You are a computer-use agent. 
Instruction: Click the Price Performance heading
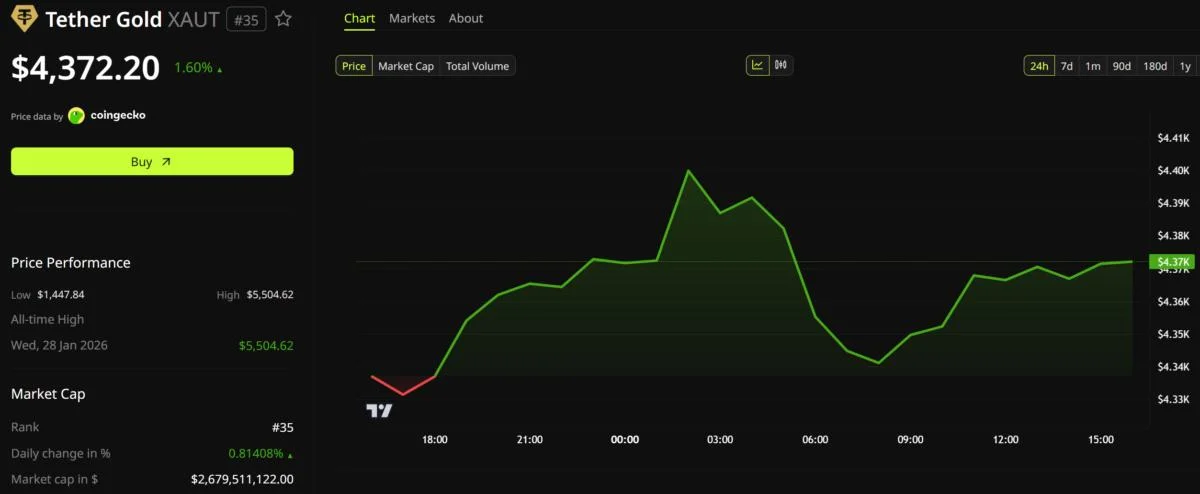click(71, 262)
